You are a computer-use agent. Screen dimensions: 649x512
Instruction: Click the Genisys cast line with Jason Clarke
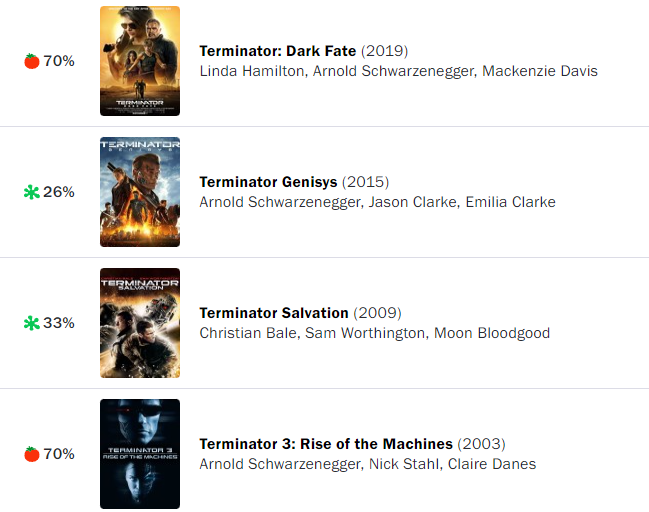pos(377,202)
